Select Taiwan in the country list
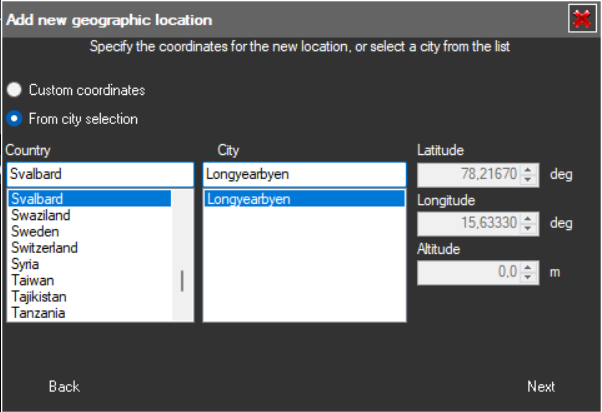Viewport: 602px width, 412px height. [x=89, y=280]
